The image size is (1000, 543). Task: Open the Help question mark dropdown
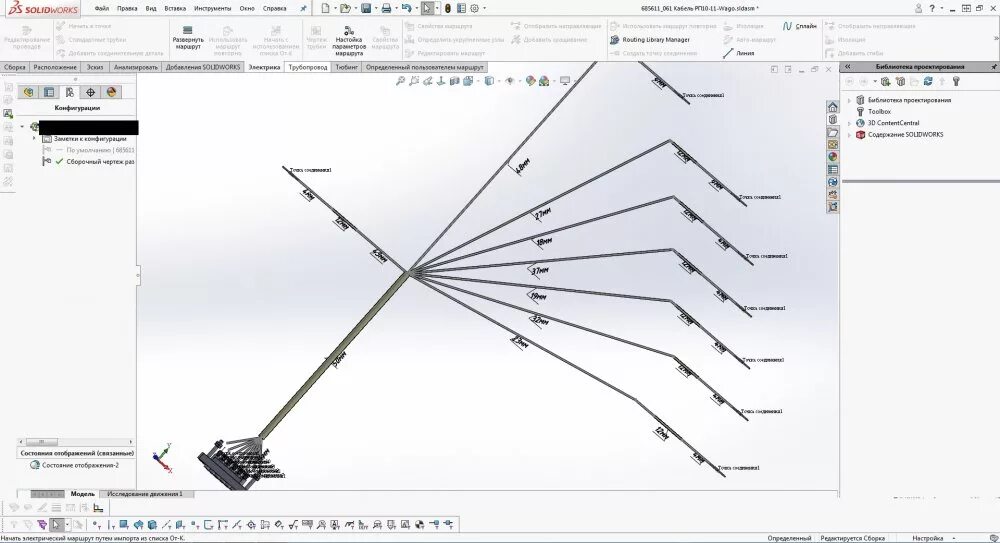[x=942, y=8]
